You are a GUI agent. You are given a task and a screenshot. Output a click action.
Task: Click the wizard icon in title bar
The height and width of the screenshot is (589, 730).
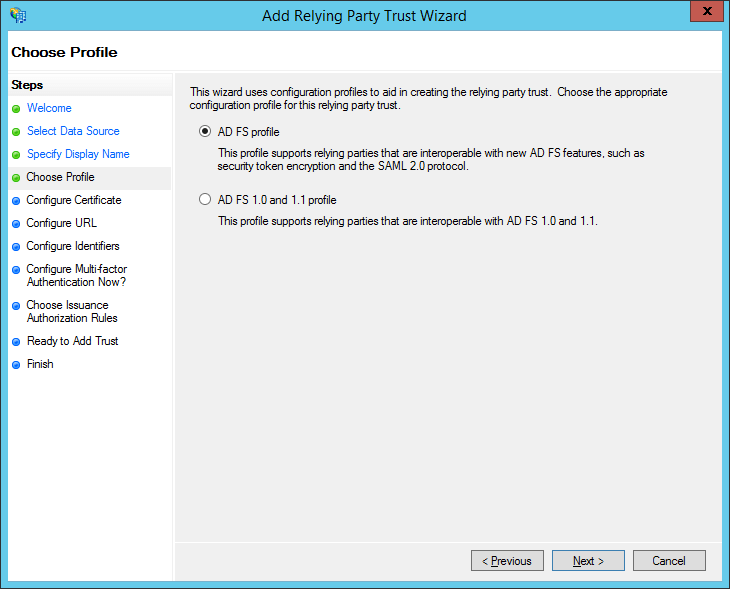[18, 15]
